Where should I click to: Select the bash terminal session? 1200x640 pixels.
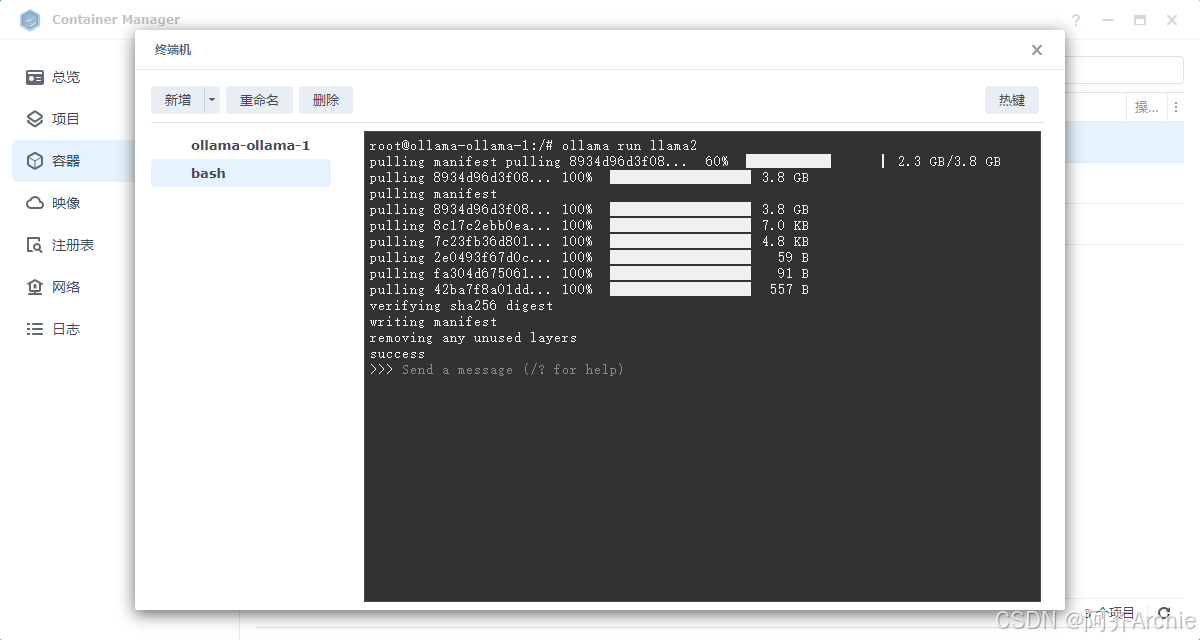click(241, 173)
